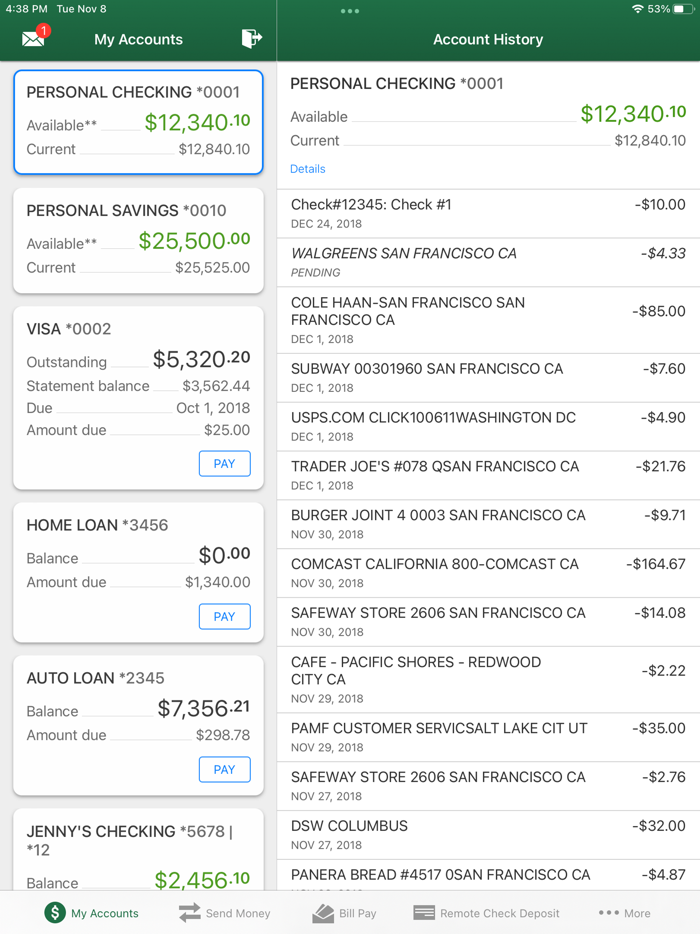Expand the pending WALGREENS SAN FRANCISCO transaction

[488, 261]
